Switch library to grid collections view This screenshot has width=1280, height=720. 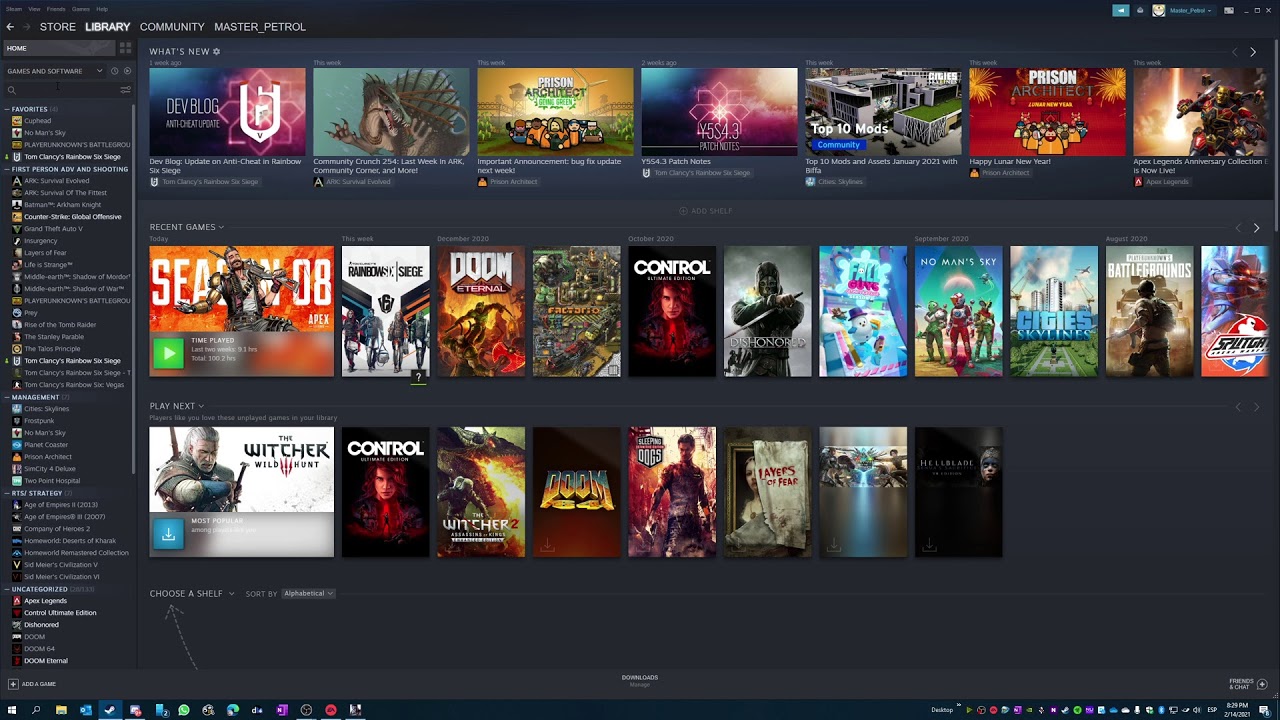125,48
